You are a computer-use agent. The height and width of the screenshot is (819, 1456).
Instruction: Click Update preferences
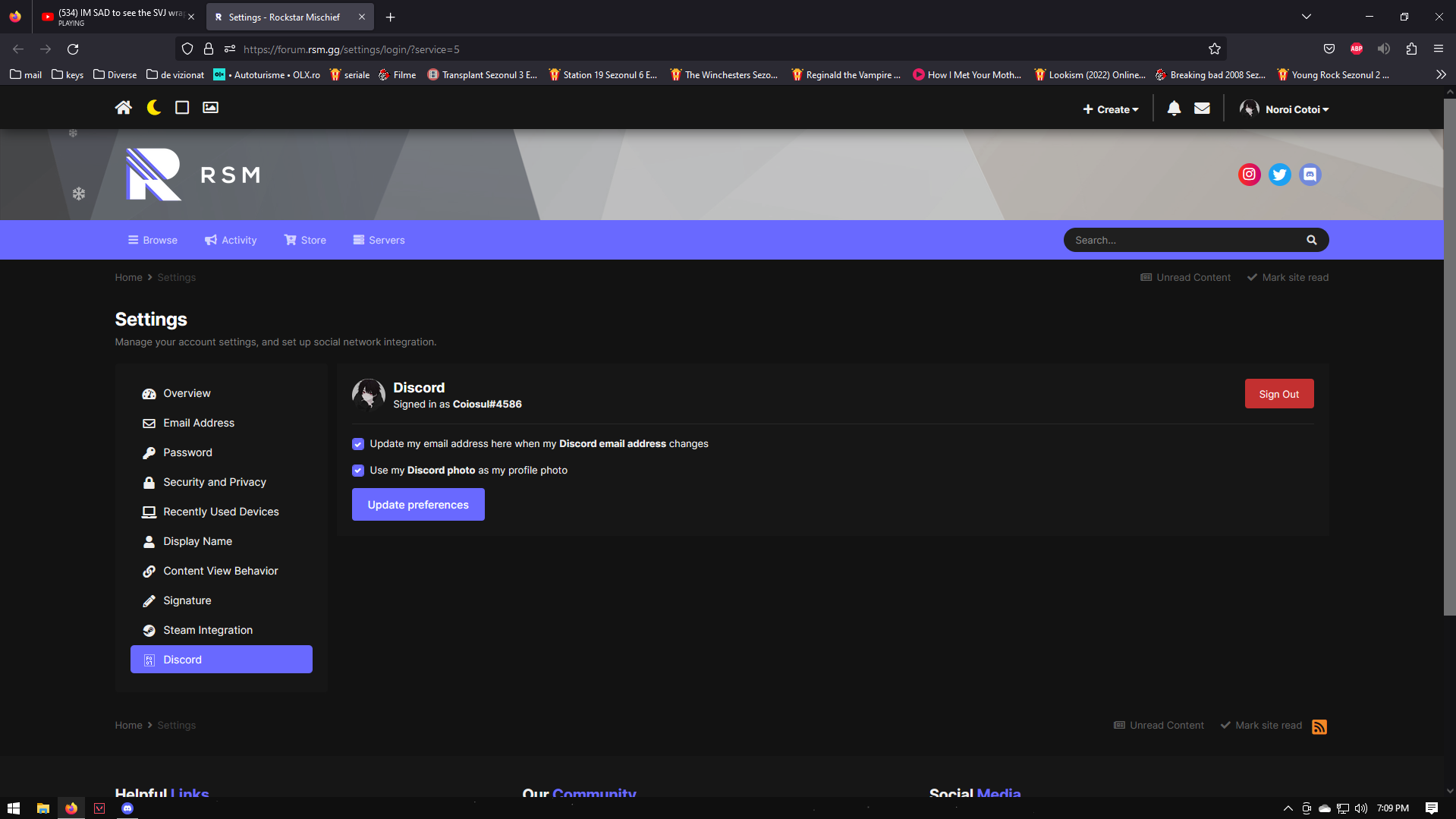pyautogui.click(x=417, y=504)
